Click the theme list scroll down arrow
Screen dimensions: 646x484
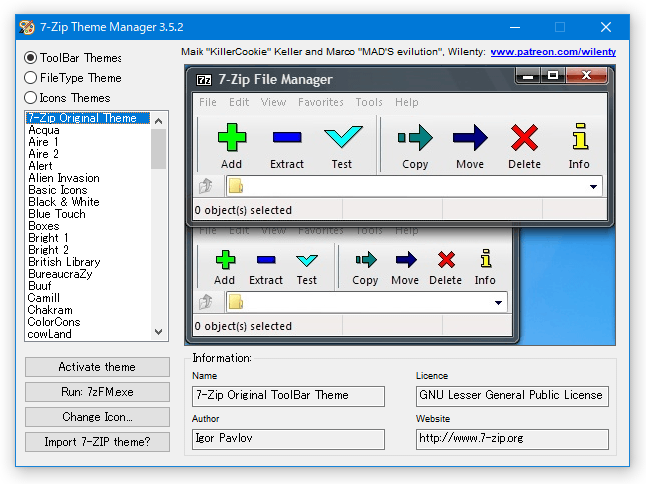point(159,332)
